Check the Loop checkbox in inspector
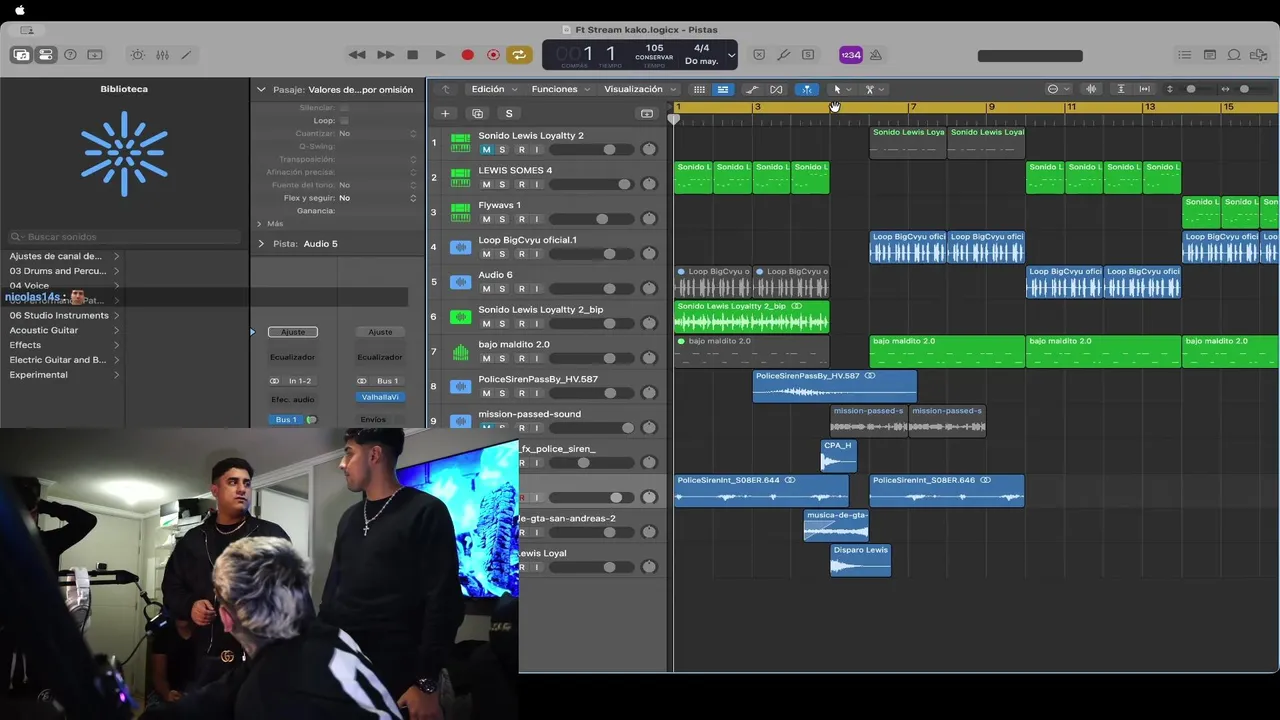The height and width of the screenshot is (720, 1280). [344, 120]
